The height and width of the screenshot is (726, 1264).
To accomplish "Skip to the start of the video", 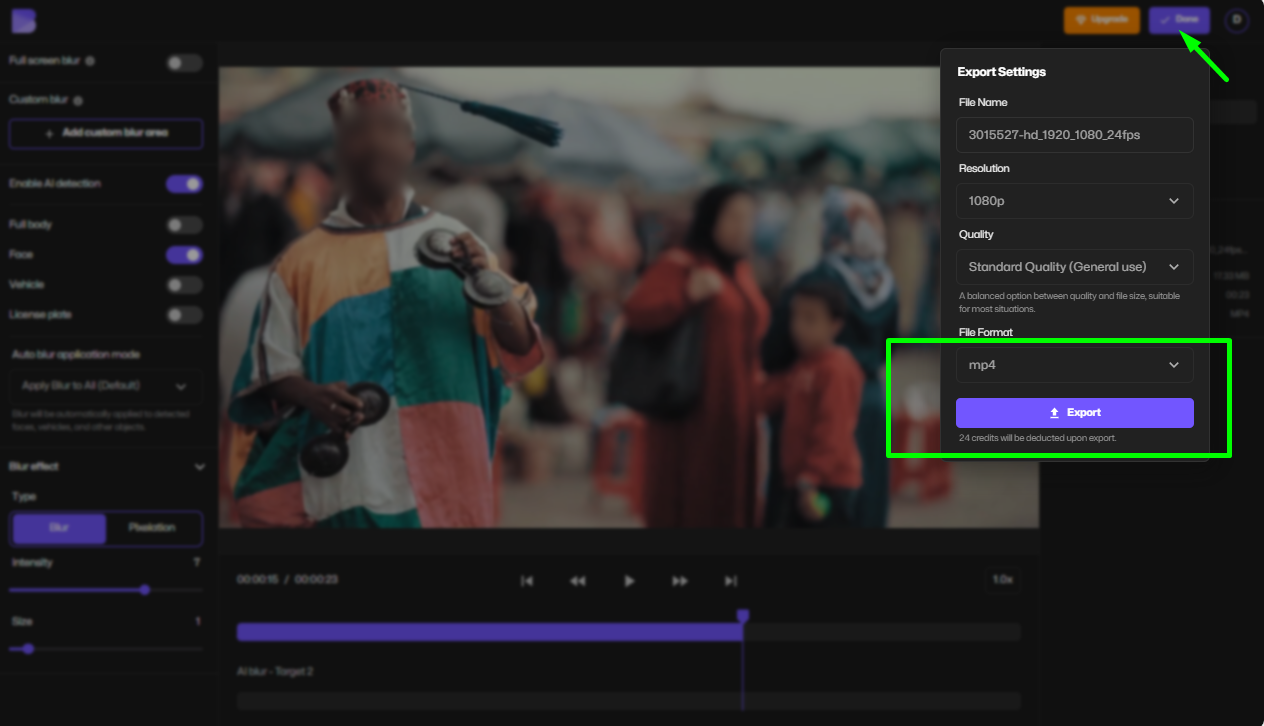I will coord(527,581).
